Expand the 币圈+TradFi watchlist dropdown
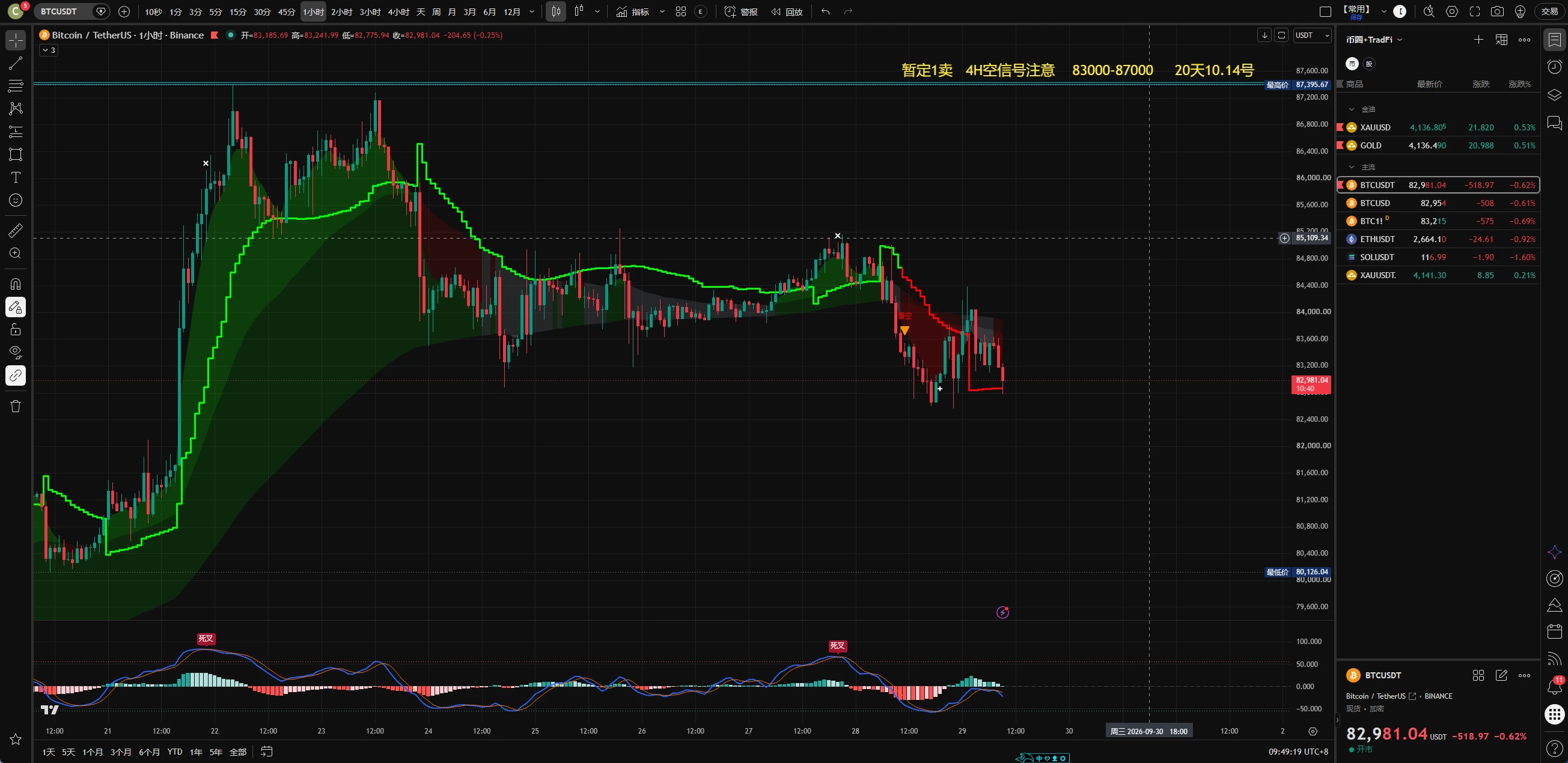Screen dimensions: 1568x763 [x=1374, y=40]
